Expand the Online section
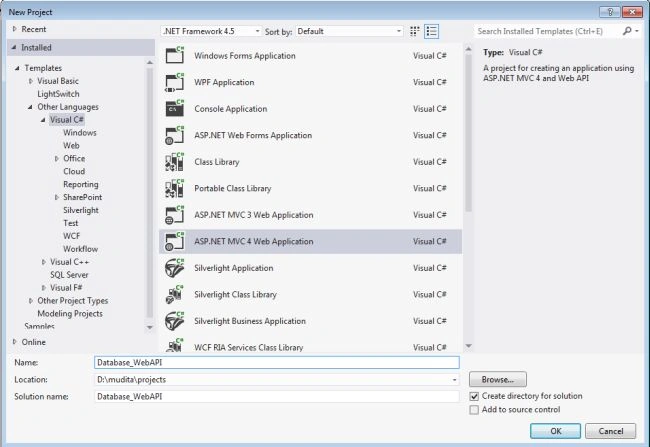This screenshot has width=650, height=447. tap(15, 342)
